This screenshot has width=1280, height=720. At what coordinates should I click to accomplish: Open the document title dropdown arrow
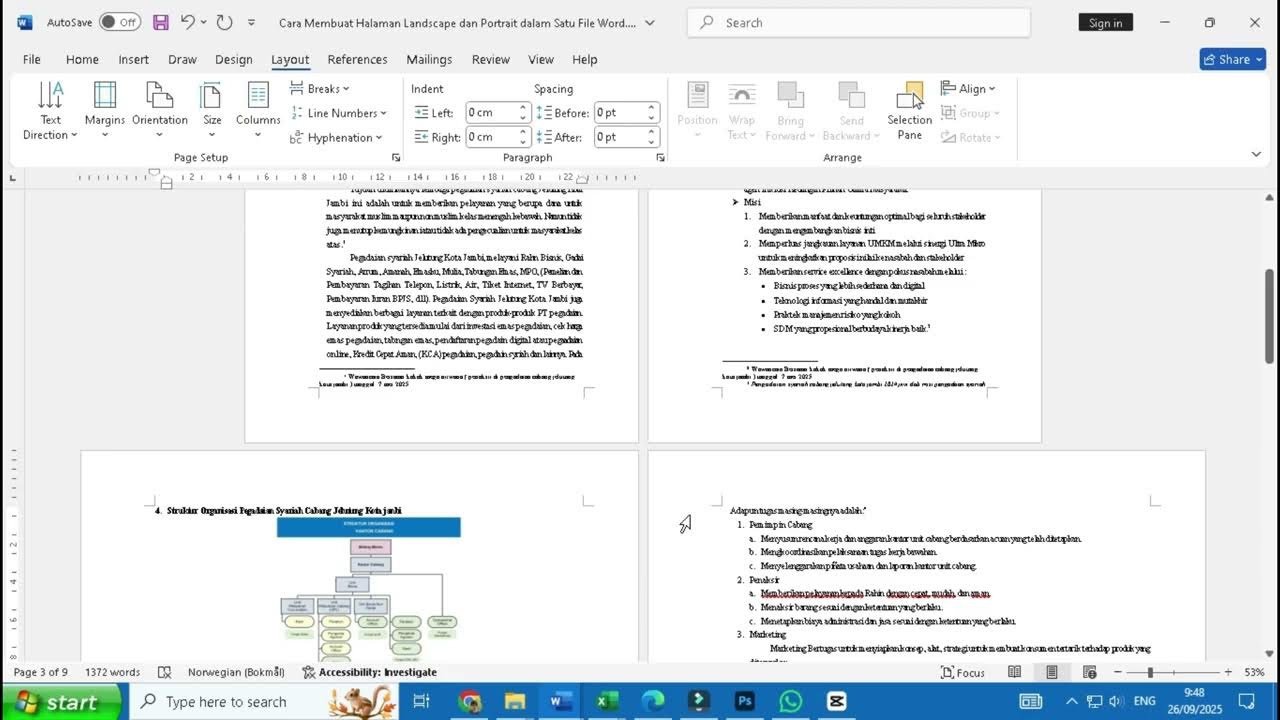(650, 22)
